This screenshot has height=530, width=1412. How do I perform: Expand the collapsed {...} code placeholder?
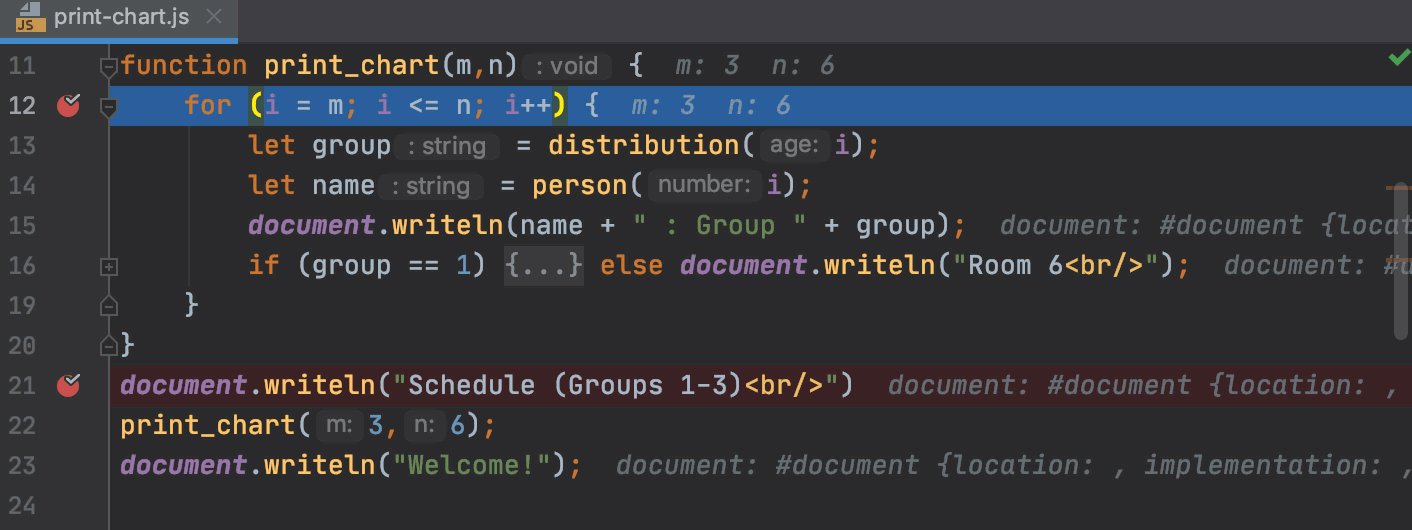(x=544, y=266)
